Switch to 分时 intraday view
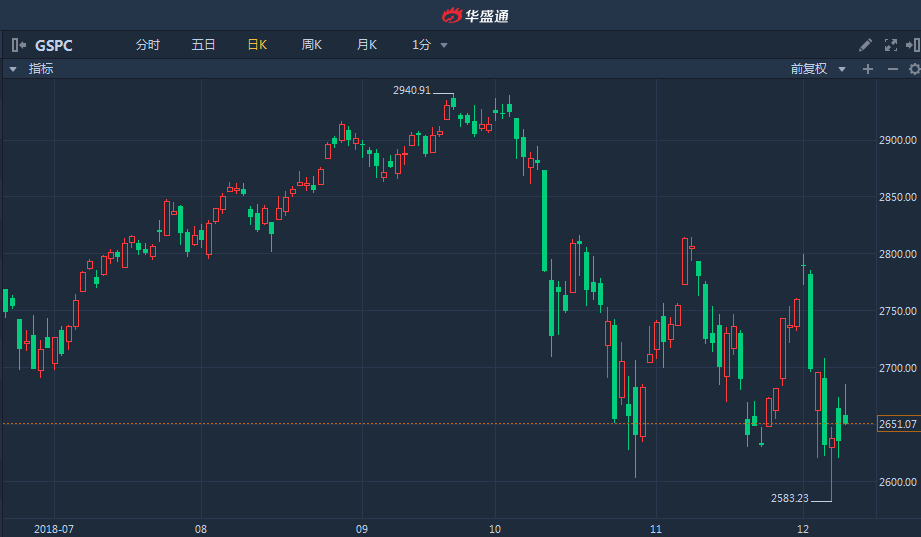The height and width of the screenshot is (537, 921). click(147, 45)
